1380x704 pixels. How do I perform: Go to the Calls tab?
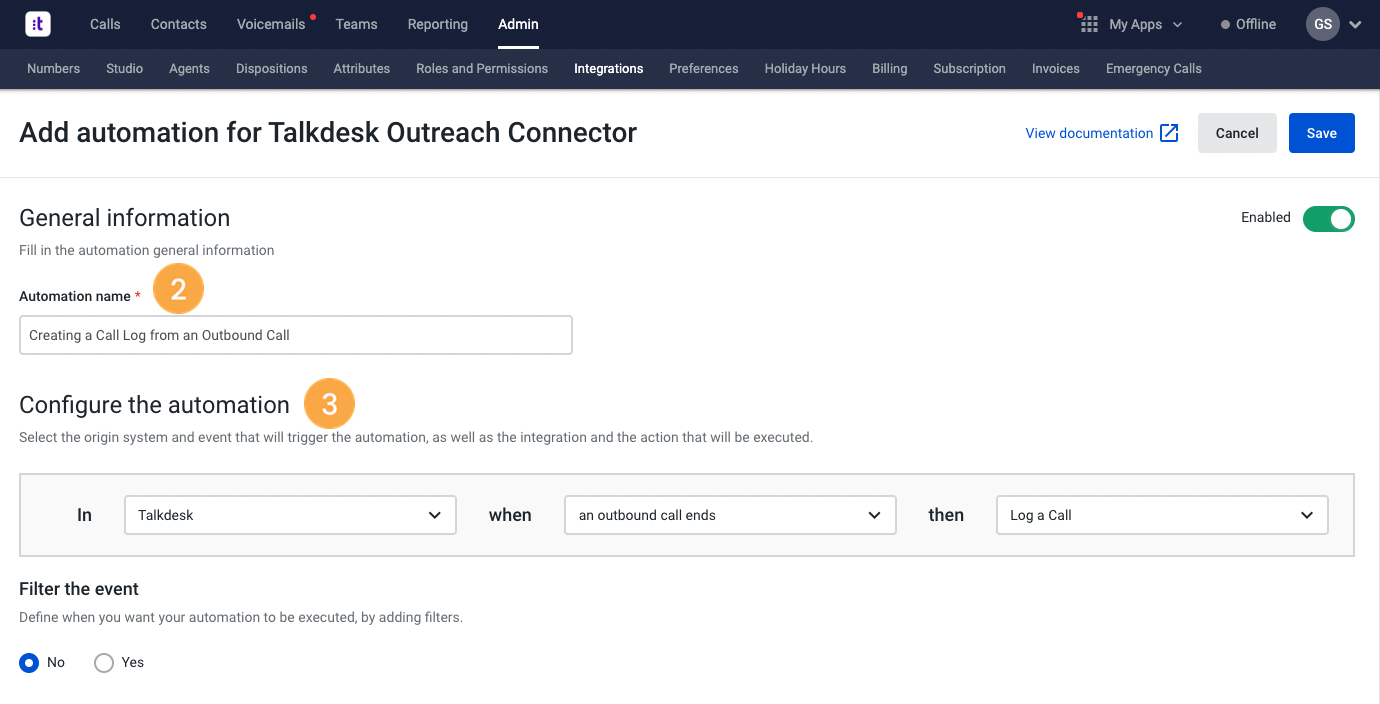click(x=105, y=24)
